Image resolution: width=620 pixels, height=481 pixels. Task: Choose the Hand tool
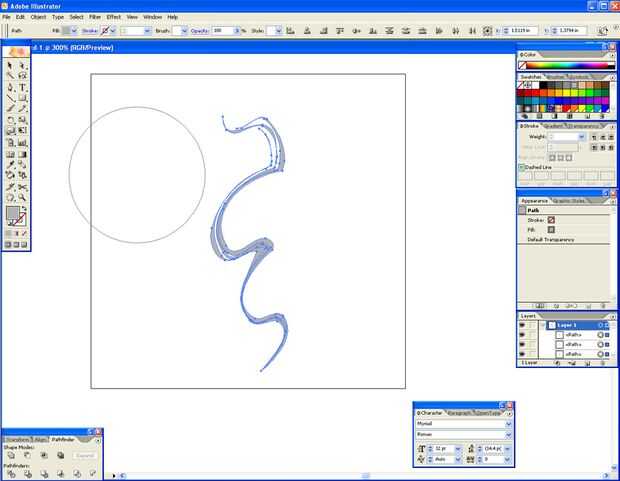coord(10,197)
